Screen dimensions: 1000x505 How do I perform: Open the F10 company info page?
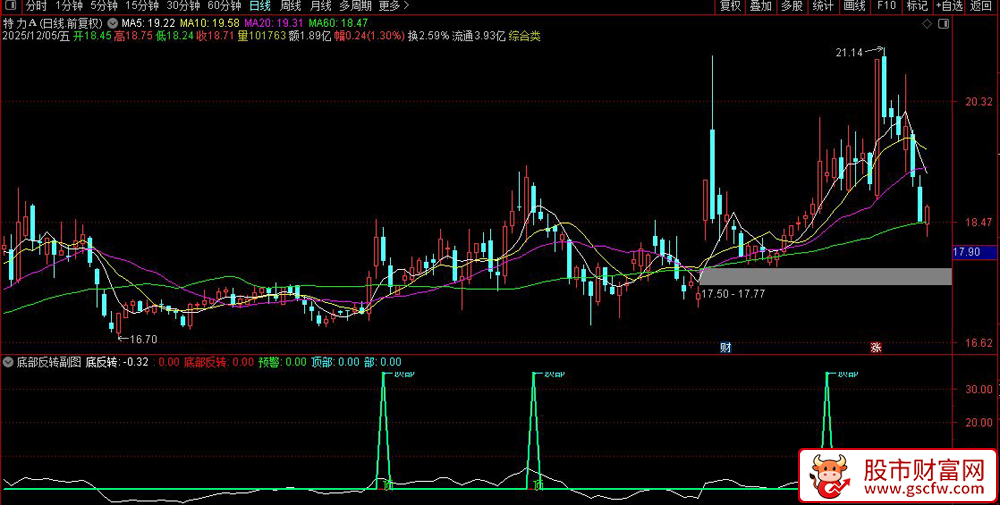click(x=886, y=6)
